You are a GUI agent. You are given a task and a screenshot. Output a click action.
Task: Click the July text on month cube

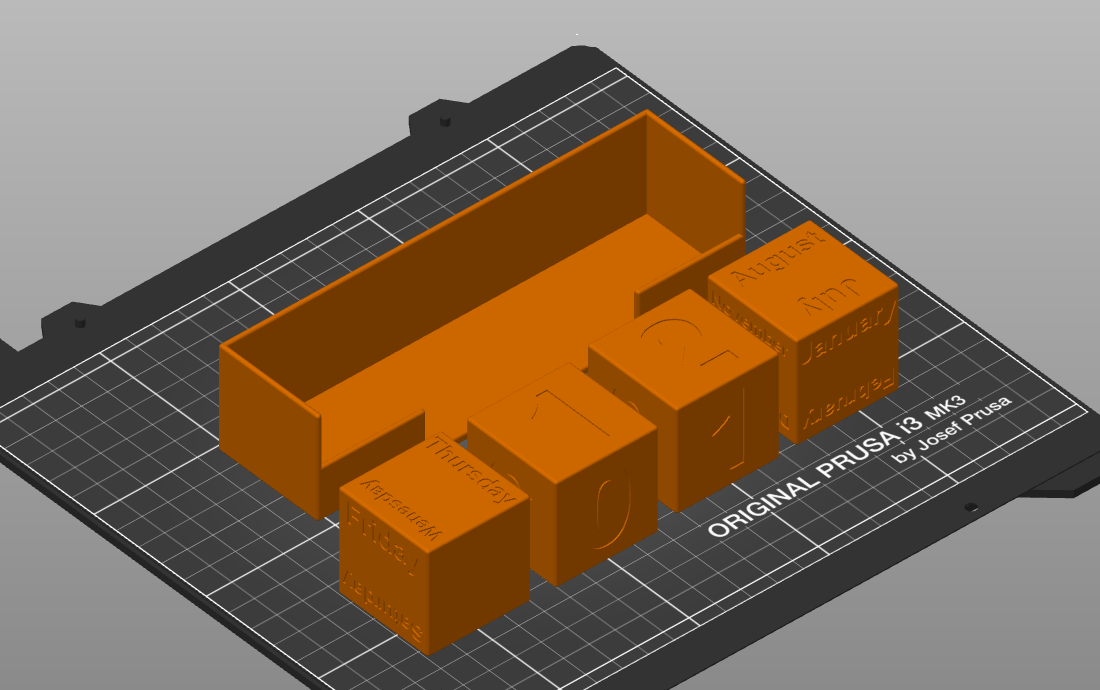tap(829, 295)
